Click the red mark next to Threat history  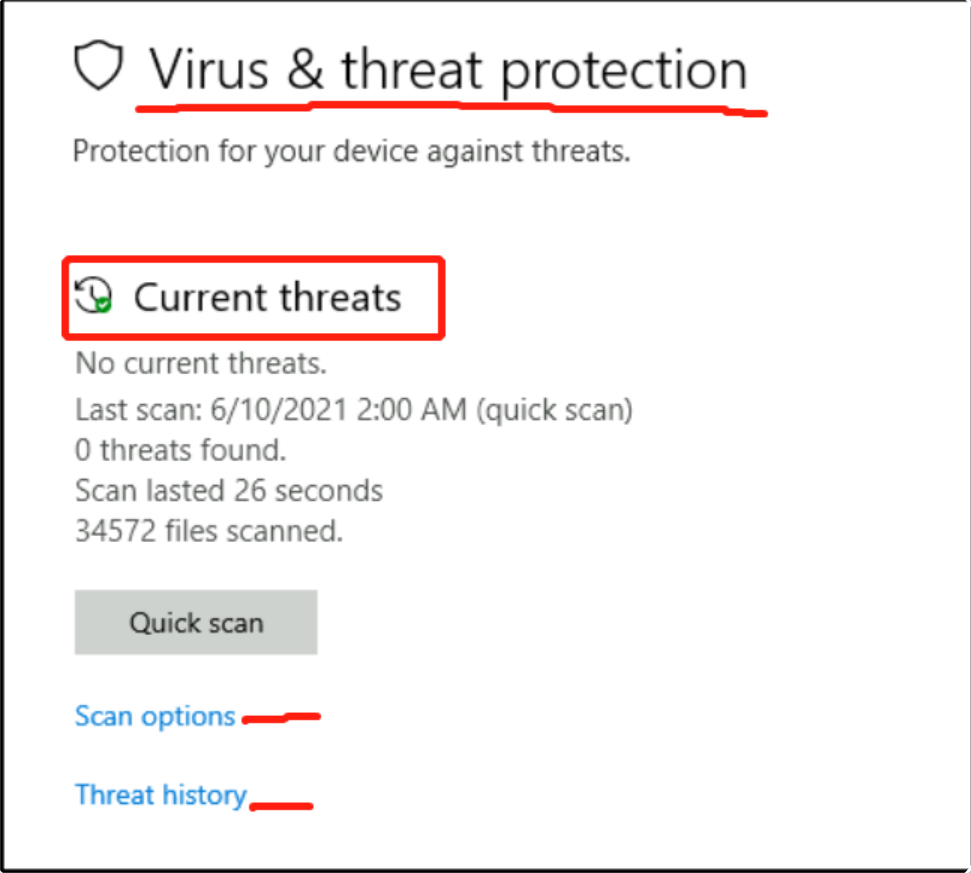[x=282, y=806]
